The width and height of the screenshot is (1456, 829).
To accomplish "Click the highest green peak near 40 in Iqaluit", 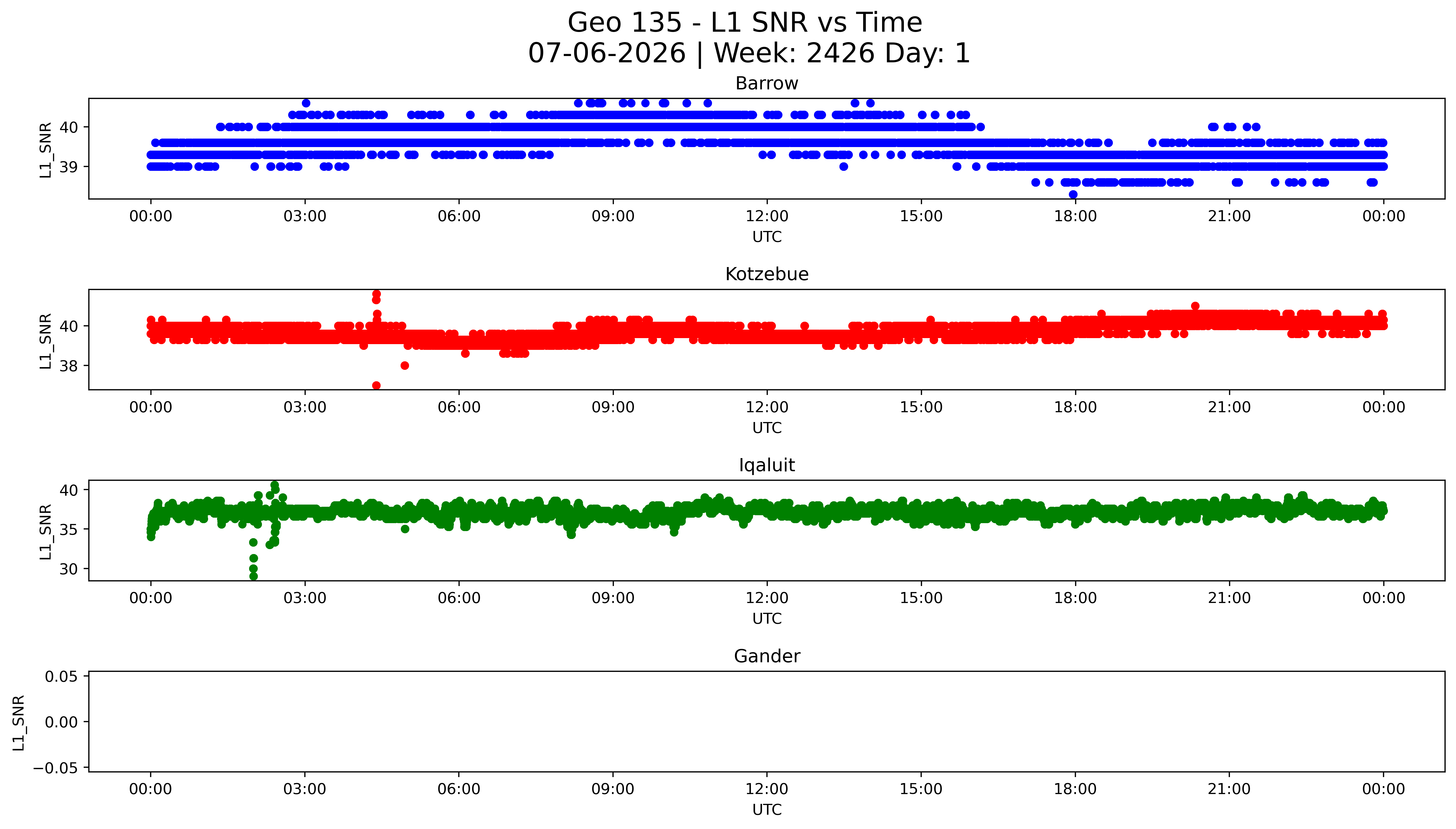I will click(x=275, y=485).
